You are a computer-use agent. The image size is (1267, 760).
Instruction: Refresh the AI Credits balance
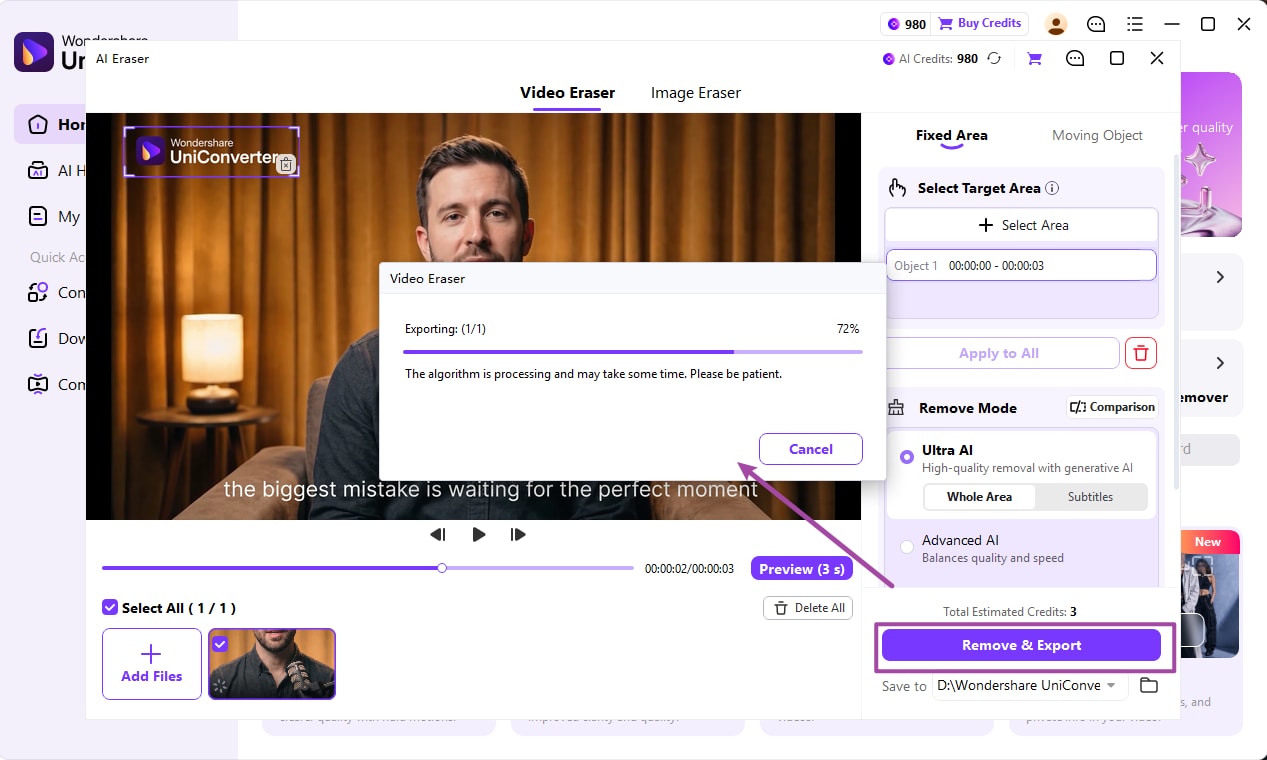point(994,59)
